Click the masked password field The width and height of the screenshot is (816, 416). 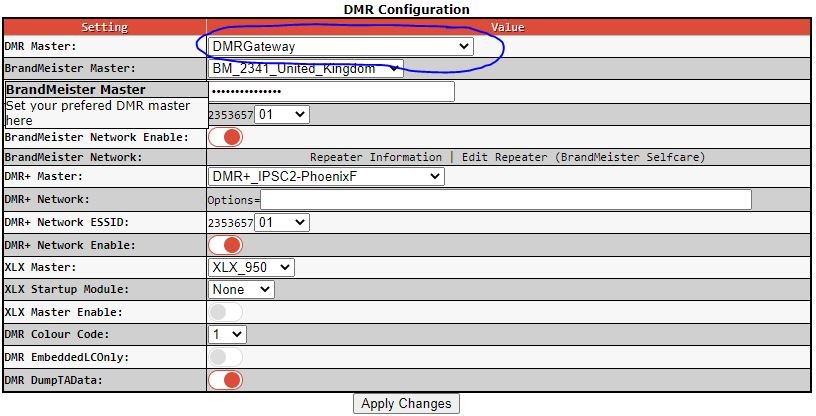331,91
